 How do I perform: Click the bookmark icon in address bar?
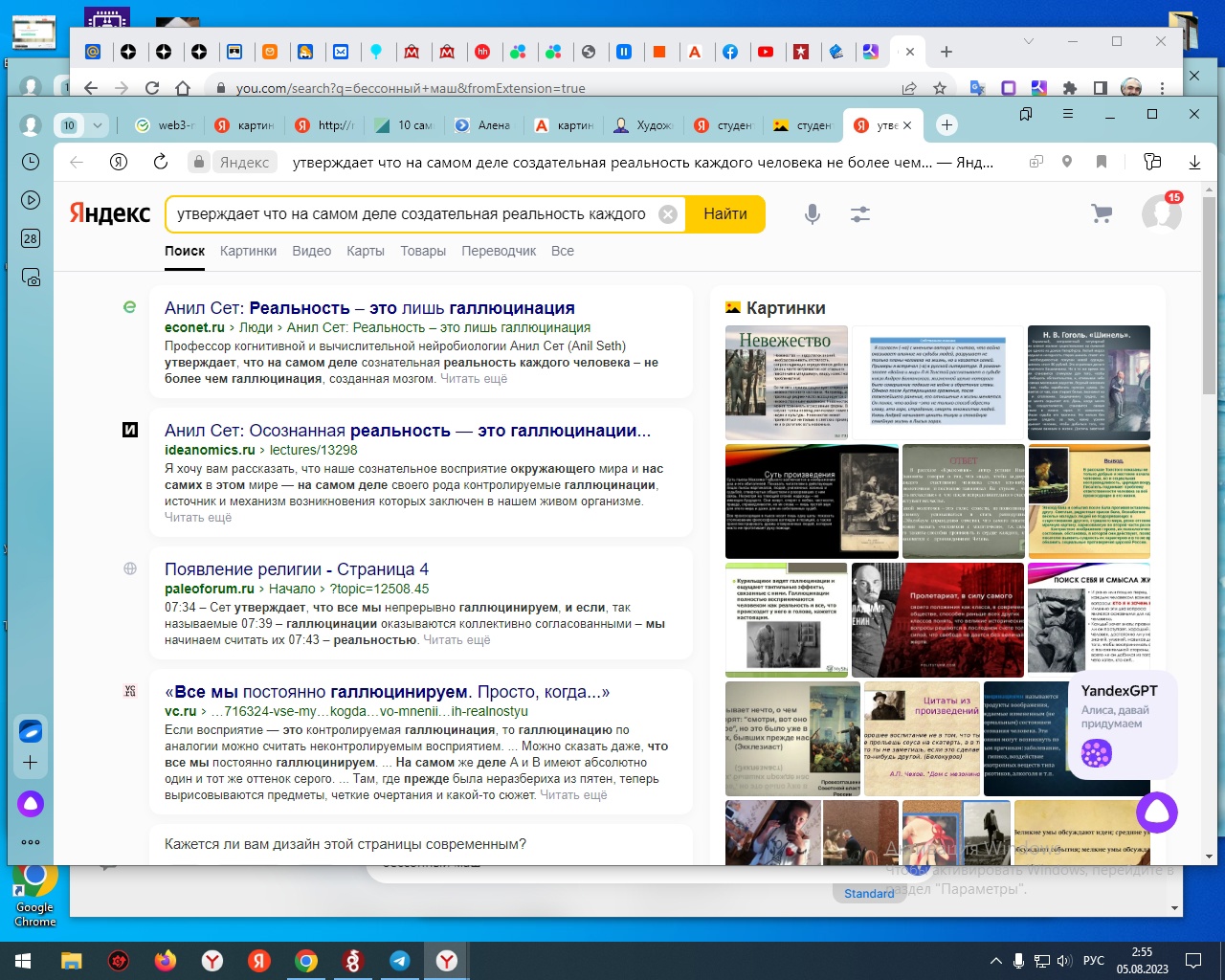1102,162
